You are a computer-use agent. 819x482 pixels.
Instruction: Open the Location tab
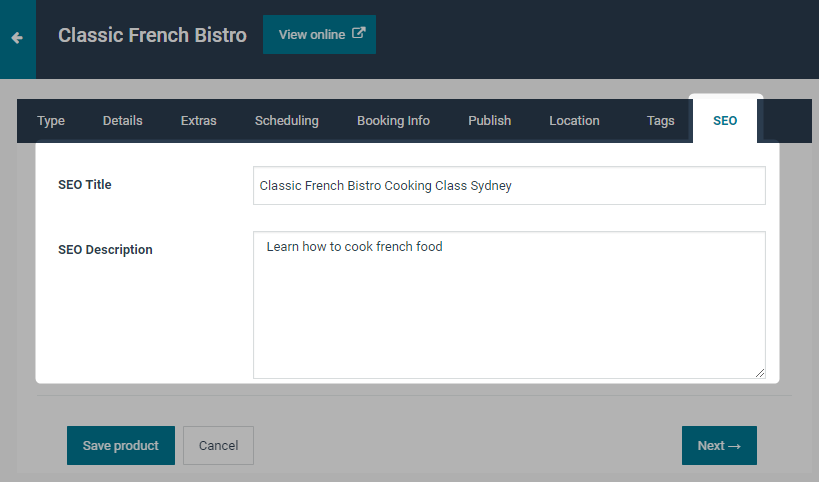(574, 121)
